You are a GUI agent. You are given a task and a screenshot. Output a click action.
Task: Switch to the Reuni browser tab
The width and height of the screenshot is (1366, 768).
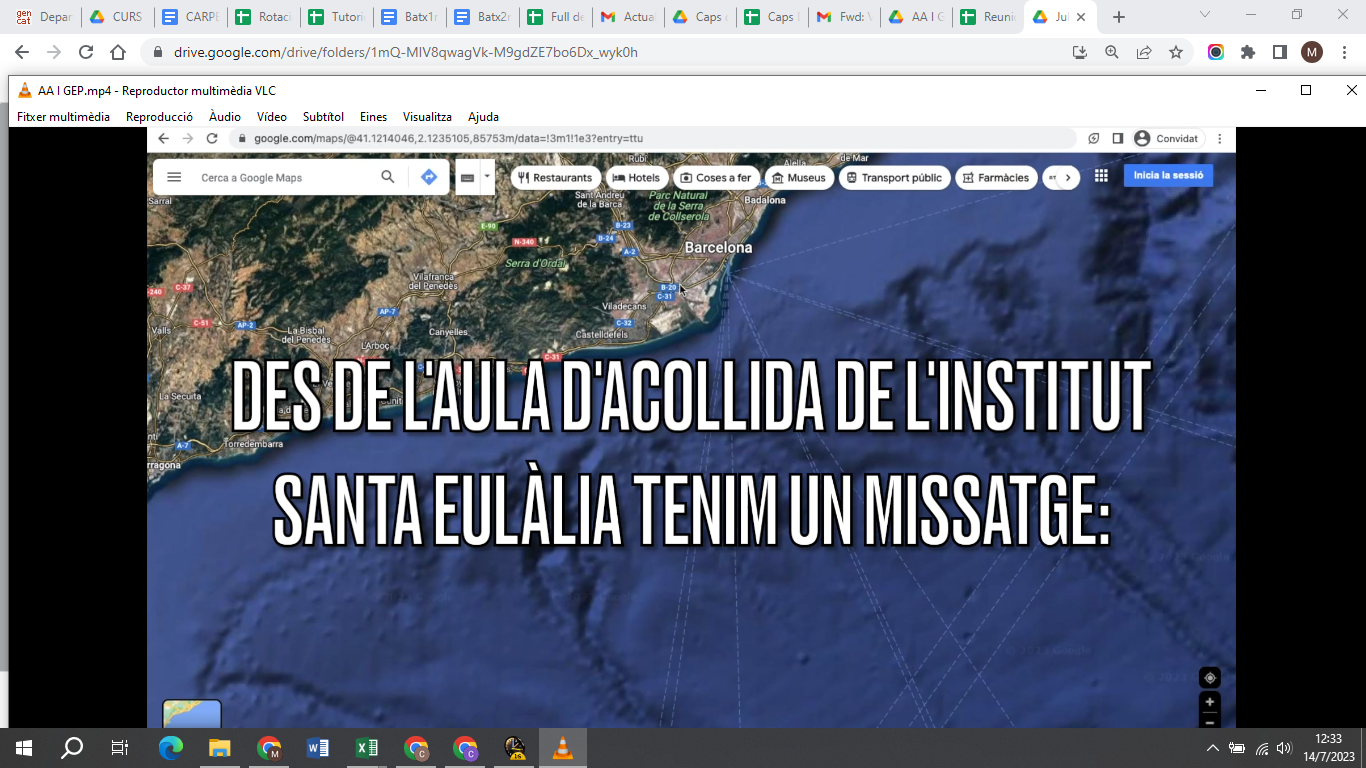[x=990, y=17]
